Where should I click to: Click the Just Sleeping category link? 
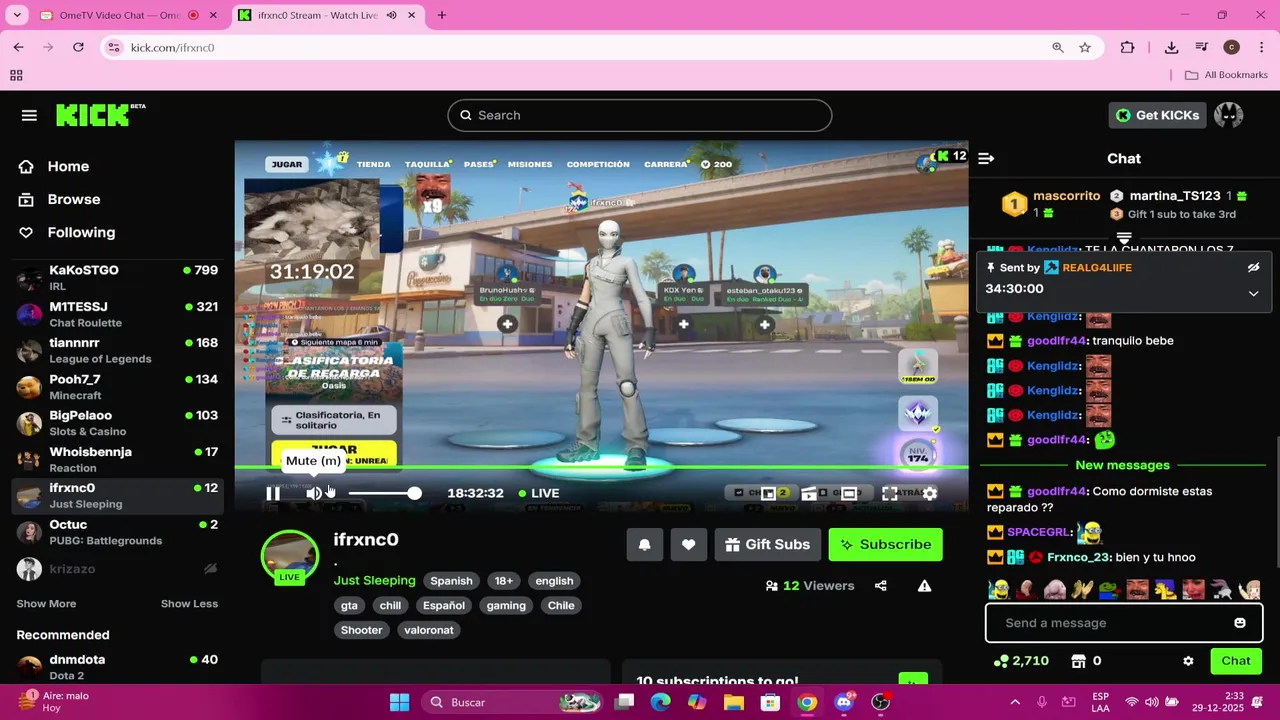374,581
